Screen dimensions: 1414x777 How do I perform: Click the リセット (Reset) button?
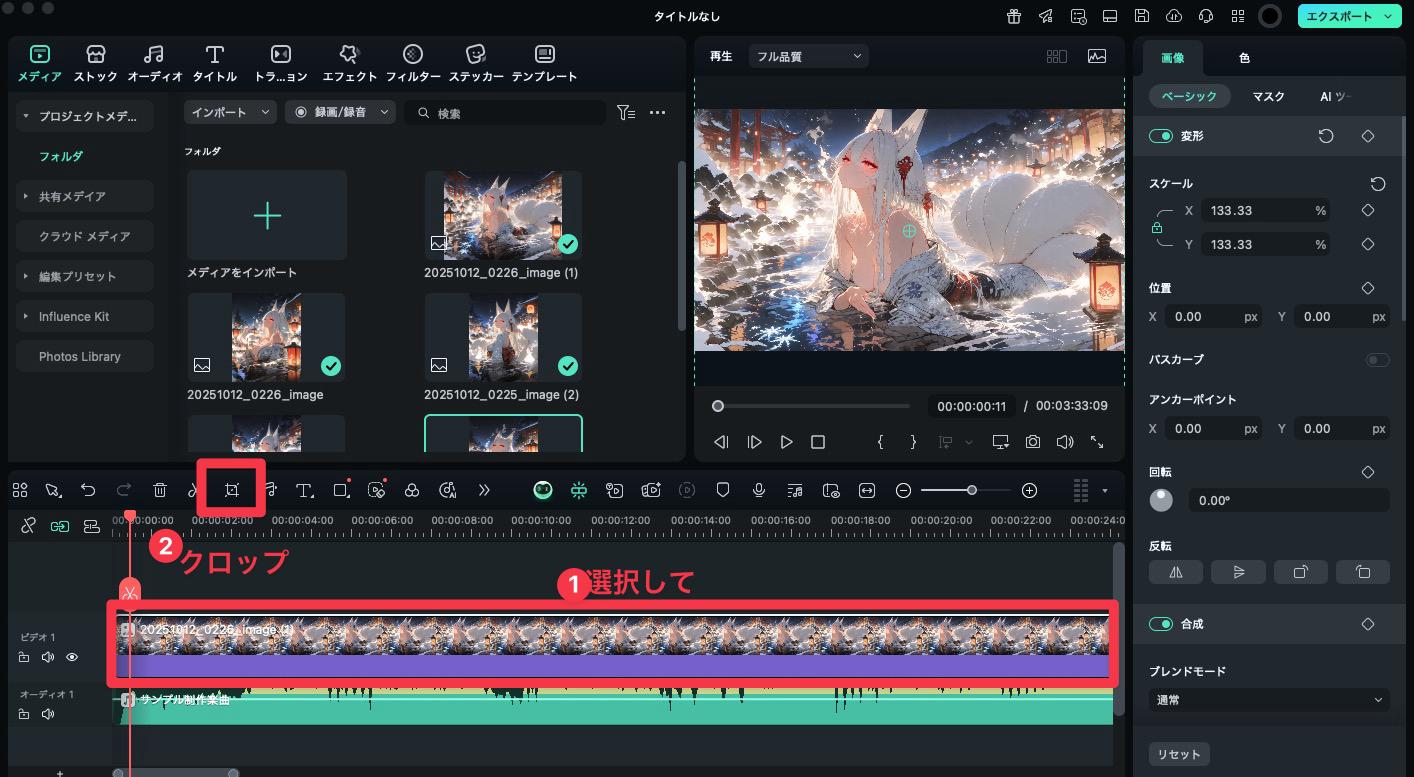click(1178, 754)
